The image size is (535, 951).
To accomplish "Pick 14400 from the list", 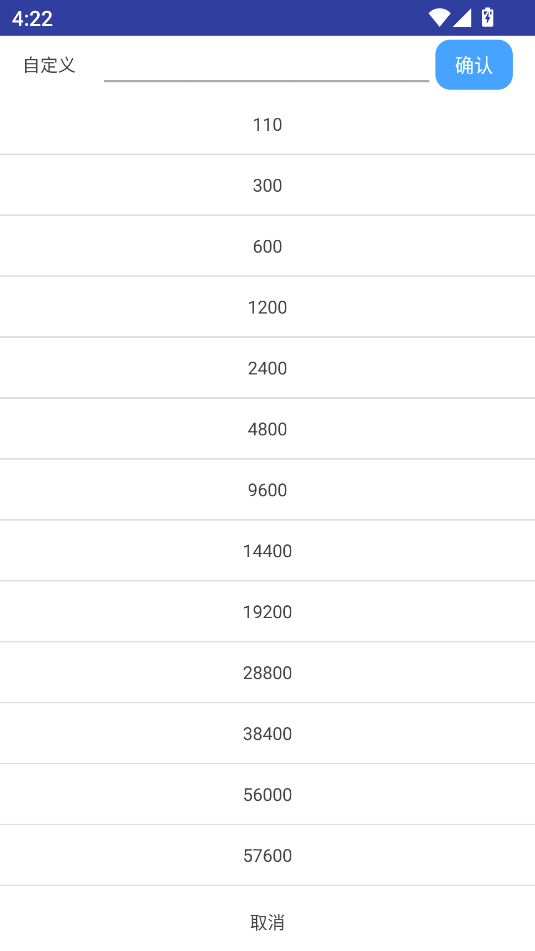I will pos(268,551).
